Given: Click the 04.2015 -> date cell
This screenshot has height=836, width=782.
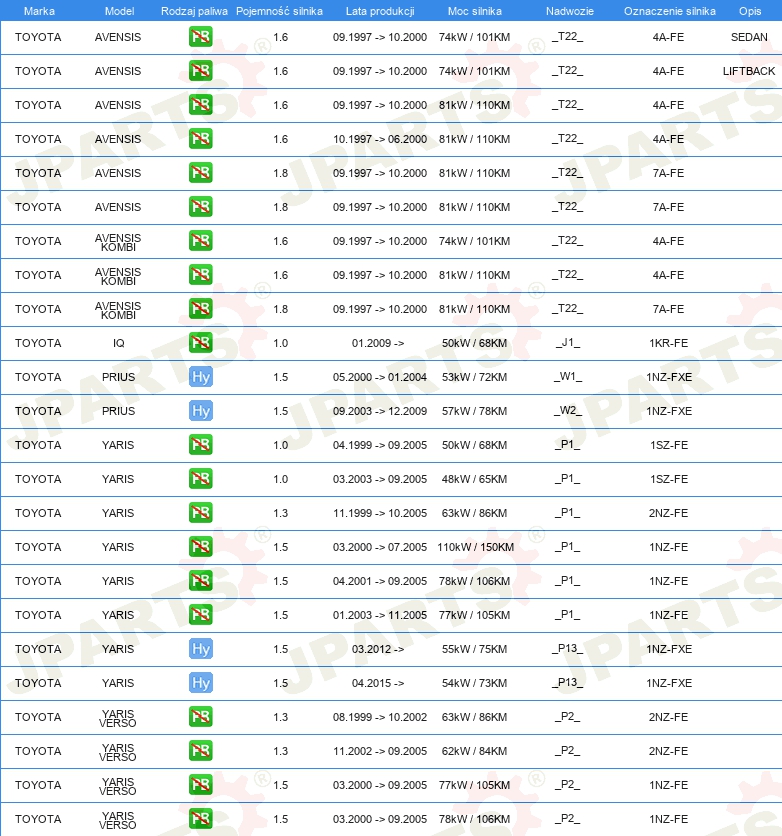Looking at the screenshot, I should [x=378, y=683].
